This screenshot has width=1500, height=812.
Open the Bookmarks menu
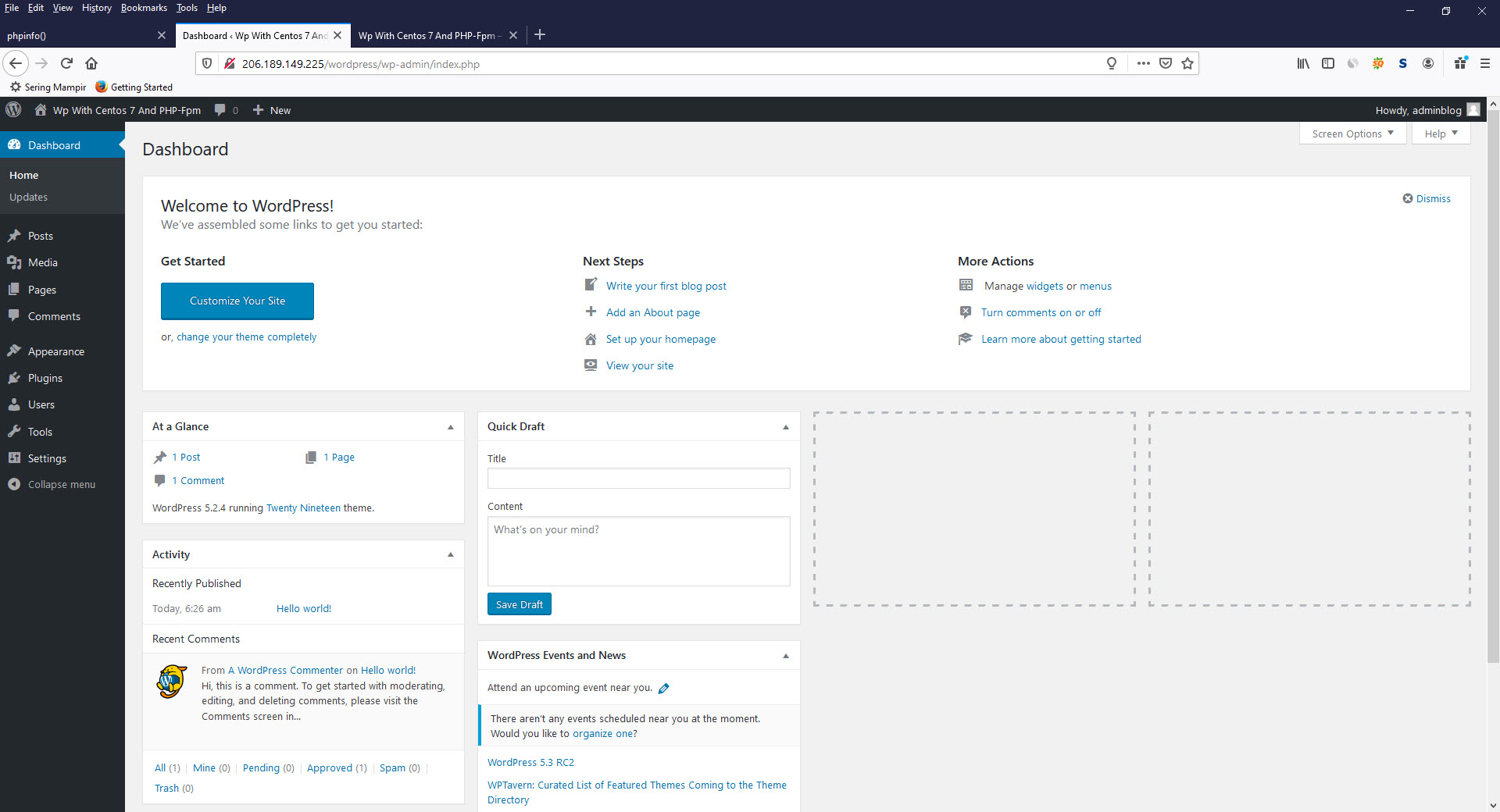144,8
